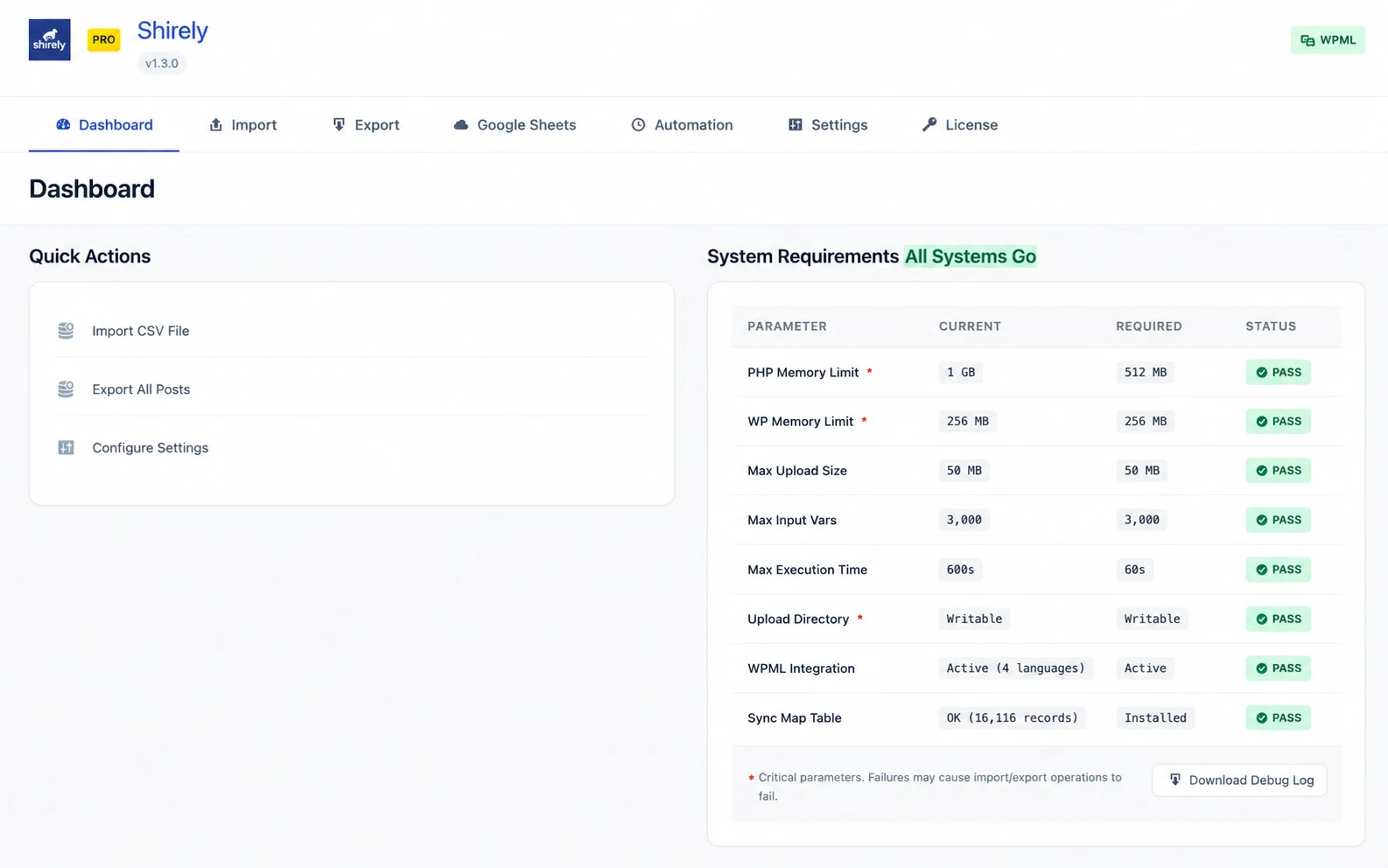Viewport: 1388px width, 868px height.
Task: Click the 512 MB required value
Action: coord(1146,372)
